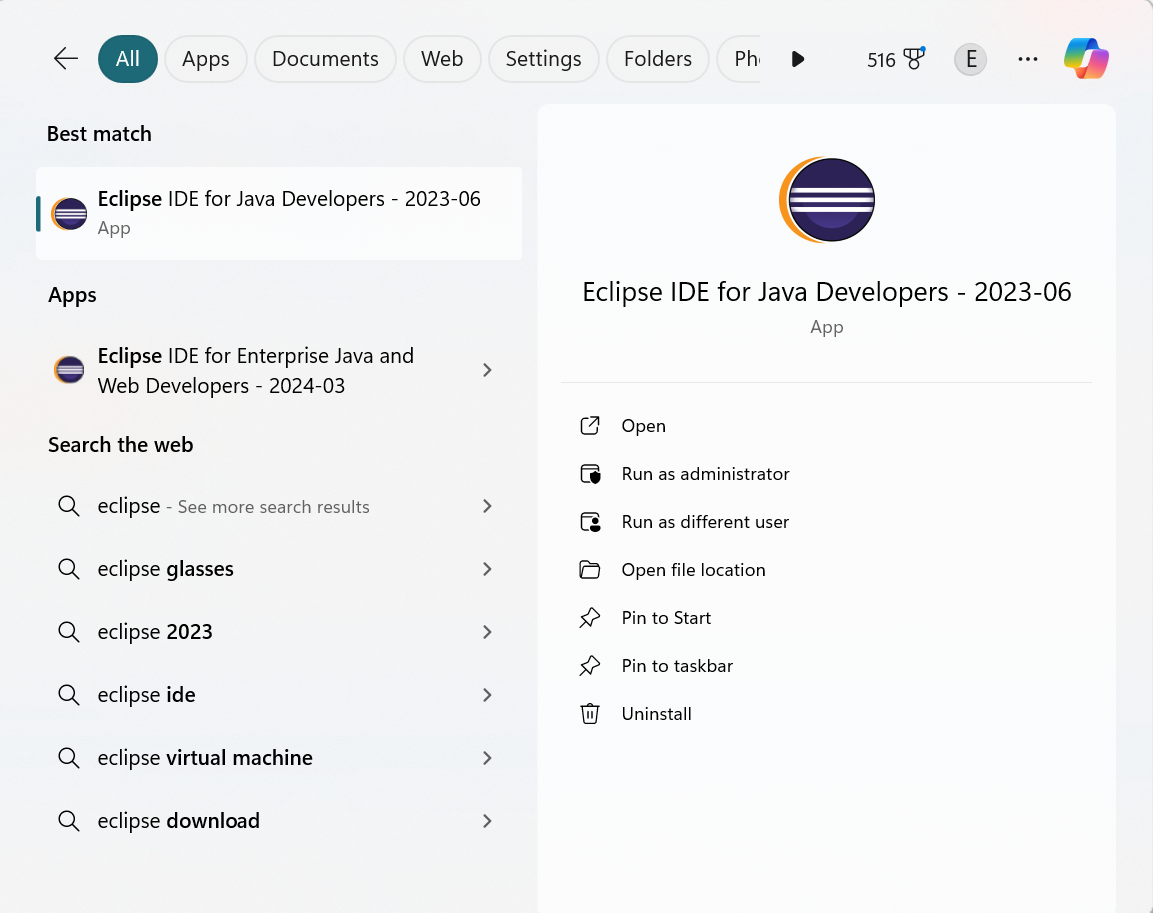
Task: Click the Run as administrator shield icon
Action: [590, 474]
